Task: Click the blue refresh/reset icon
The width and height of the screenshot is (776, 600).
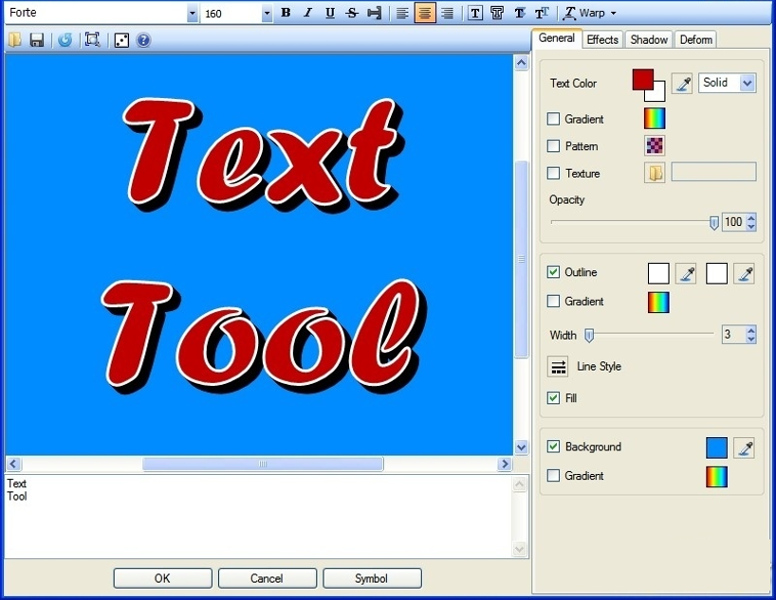Action: click(65, 40)
